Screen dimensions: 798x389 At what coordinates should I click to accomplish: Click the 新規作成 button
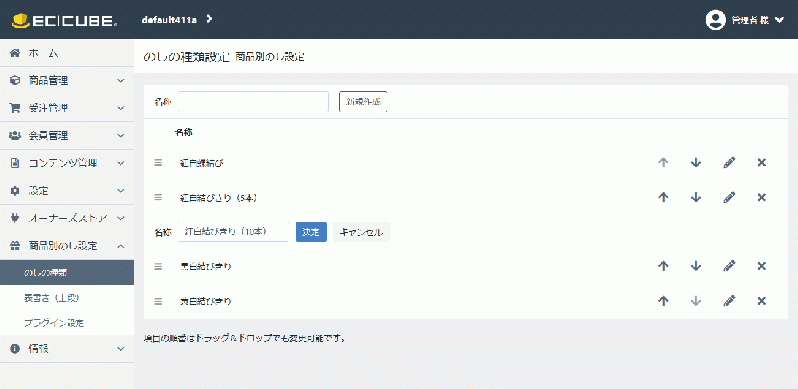363,102
